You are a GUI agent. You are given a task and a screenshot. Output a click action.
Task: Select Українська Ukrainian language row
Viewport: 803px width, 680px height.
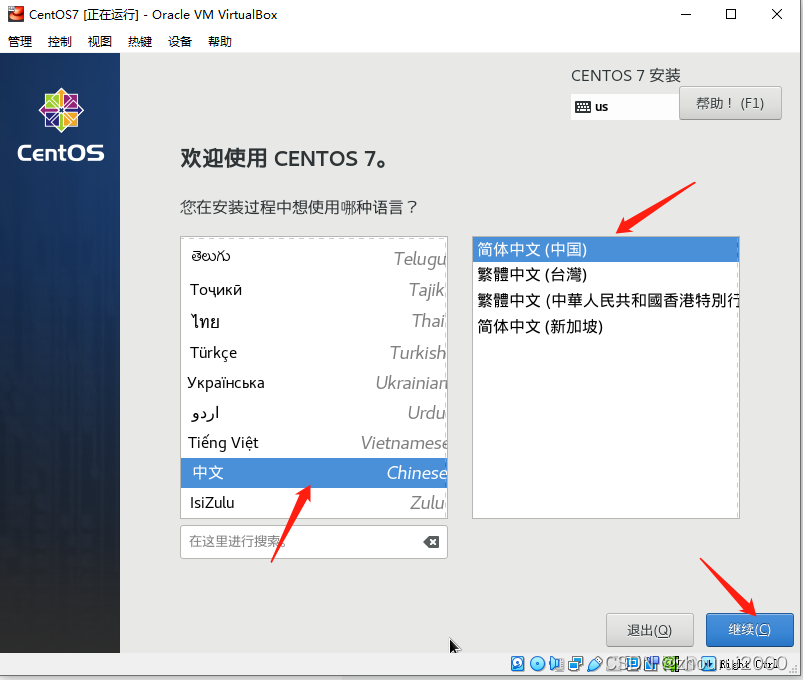[314, 382]
